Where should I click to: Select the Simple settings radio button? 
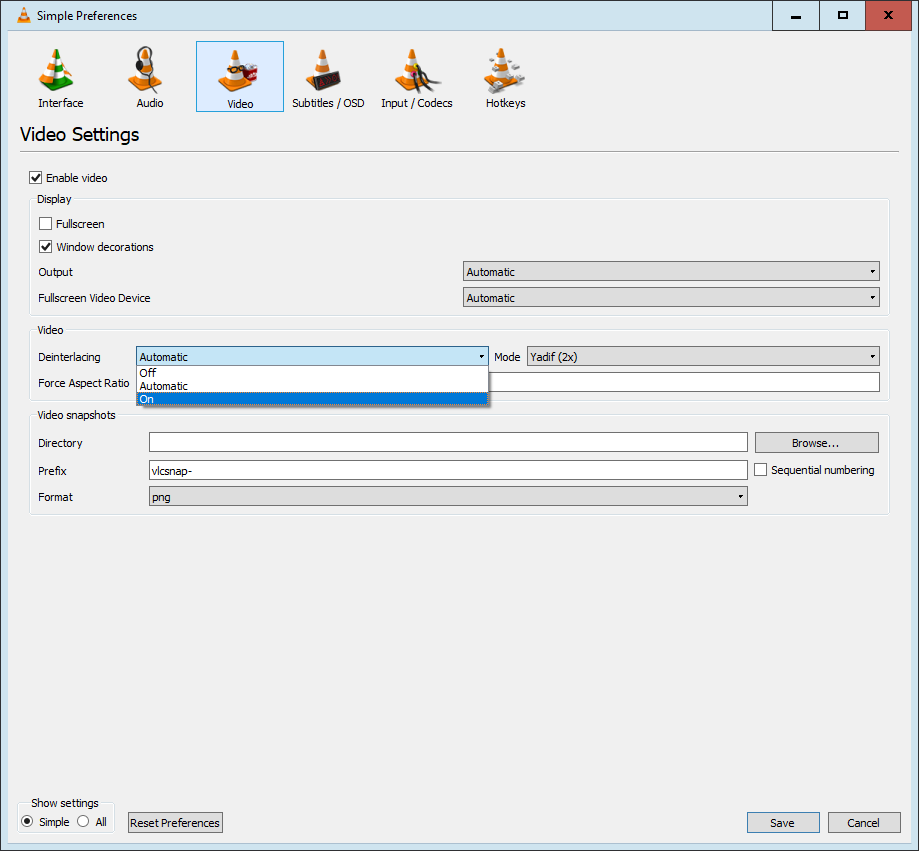pos(27,822)
